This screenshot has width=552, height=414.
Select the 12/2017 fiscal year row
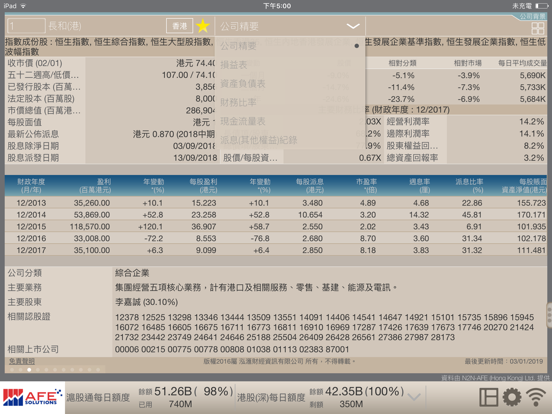pyautogui.click(x=276, y=250)
